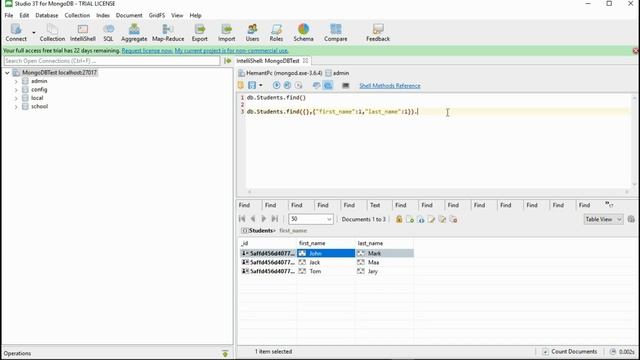Viewport: 640px width, 360px height.
Task: Click the Import toolbar icon
Action: click(x=227, y=33)
